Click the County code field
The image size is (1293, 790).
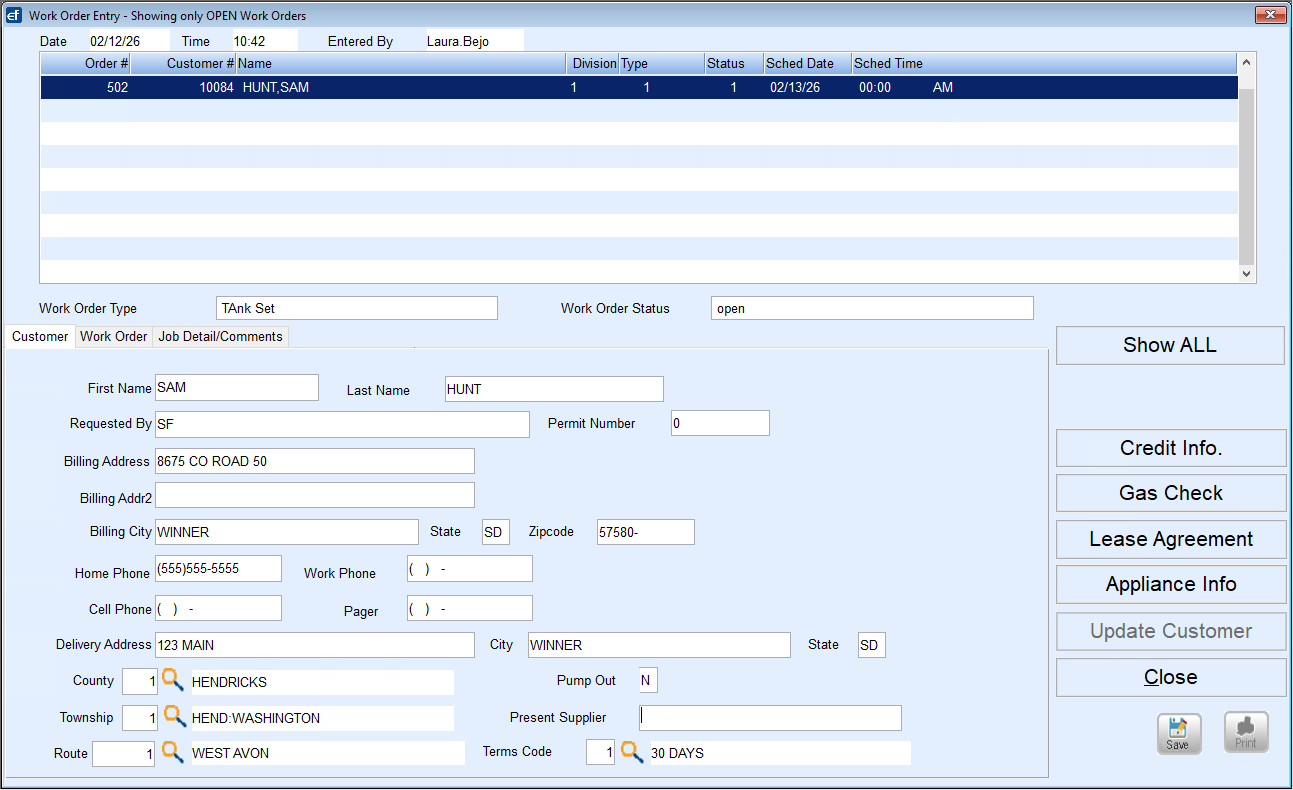tap(140, 682)
